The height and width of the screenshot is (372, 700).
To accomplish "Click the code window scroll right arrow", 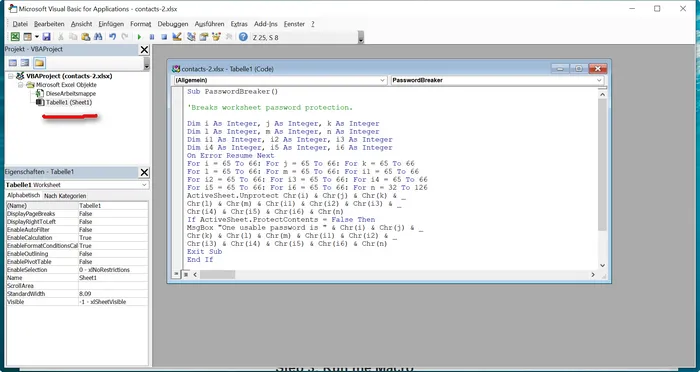I will (x=593, y=275).
